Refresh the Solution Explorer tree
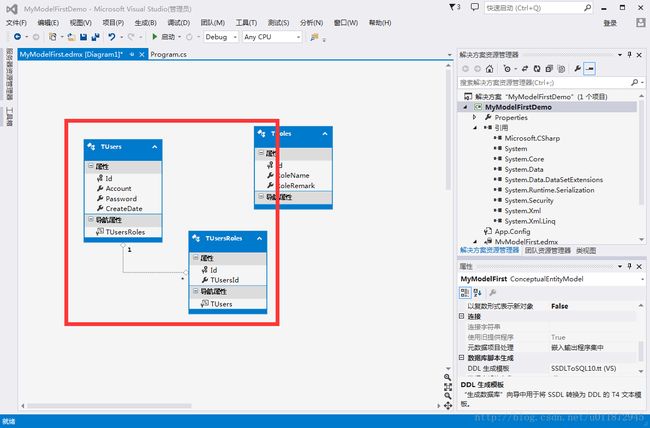Screen dimensions: 650x428 tap(537, 69)
